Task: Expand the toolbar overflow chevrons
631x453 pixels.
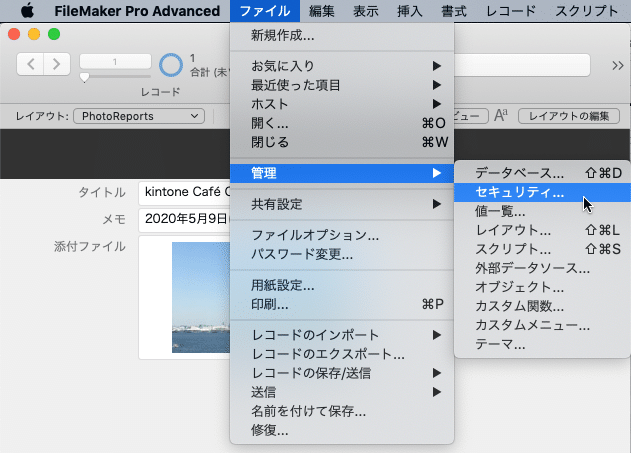Action: [618, 65]
